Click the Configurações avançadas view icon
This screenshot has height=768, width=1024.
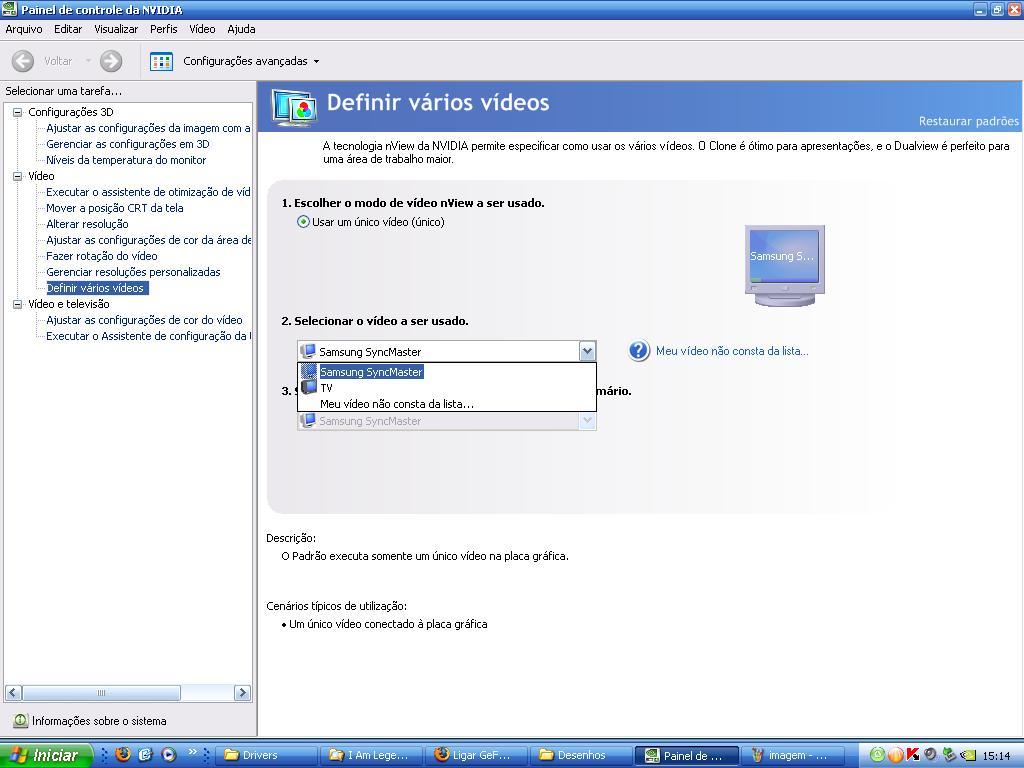(x=161, y=61)
